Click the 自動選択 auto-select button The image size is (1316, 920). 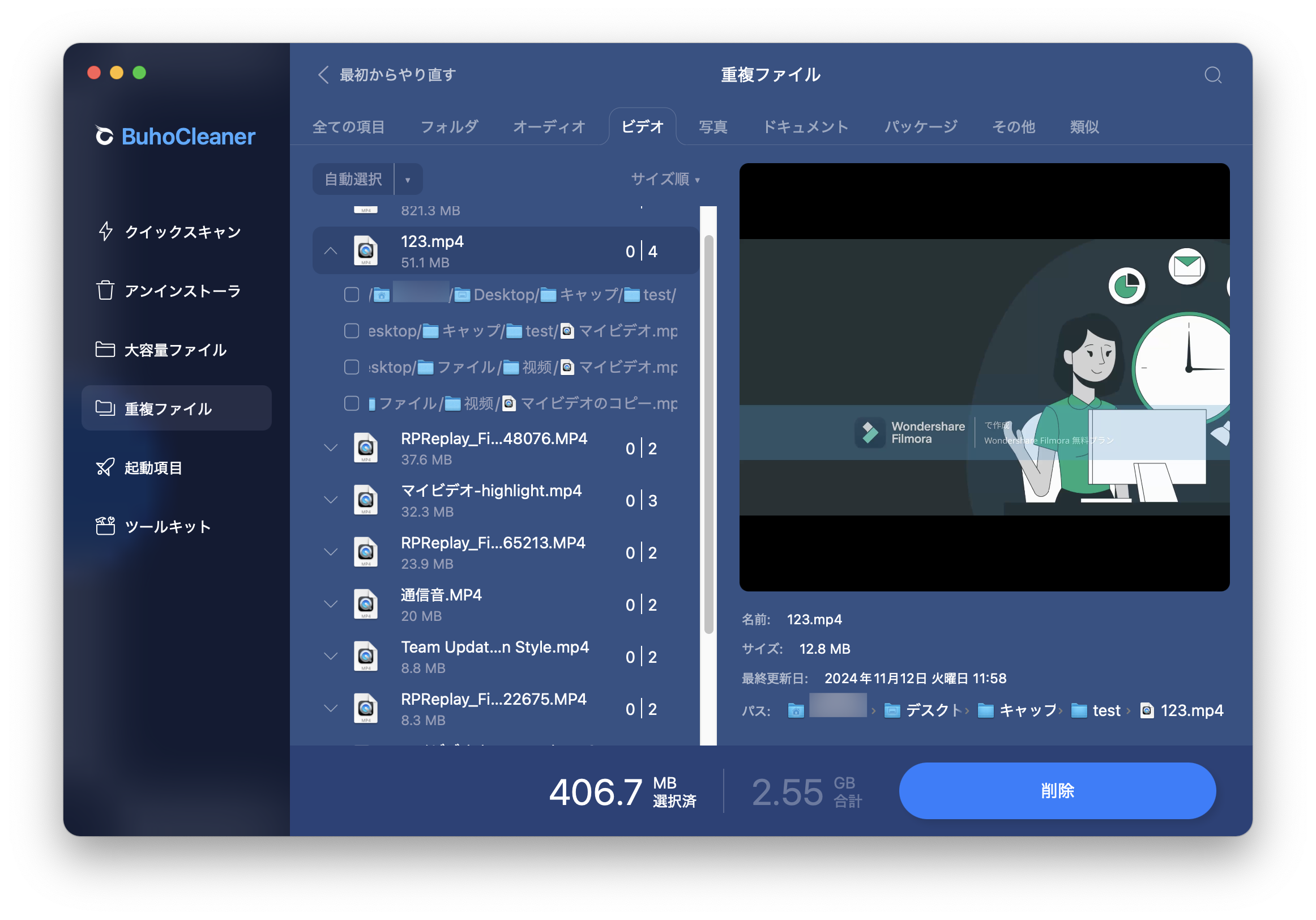coord(353,180)
